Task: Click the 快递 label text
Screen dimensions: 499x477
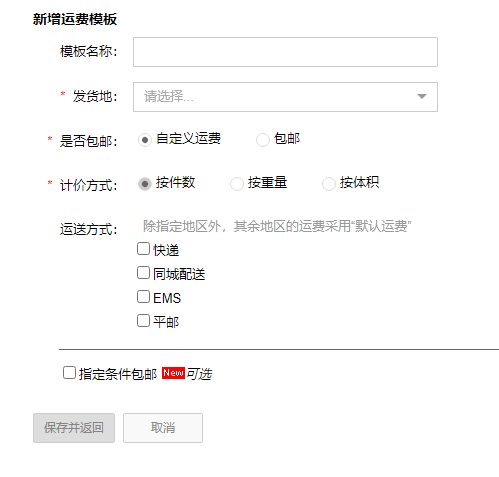Action: [166, 250]
